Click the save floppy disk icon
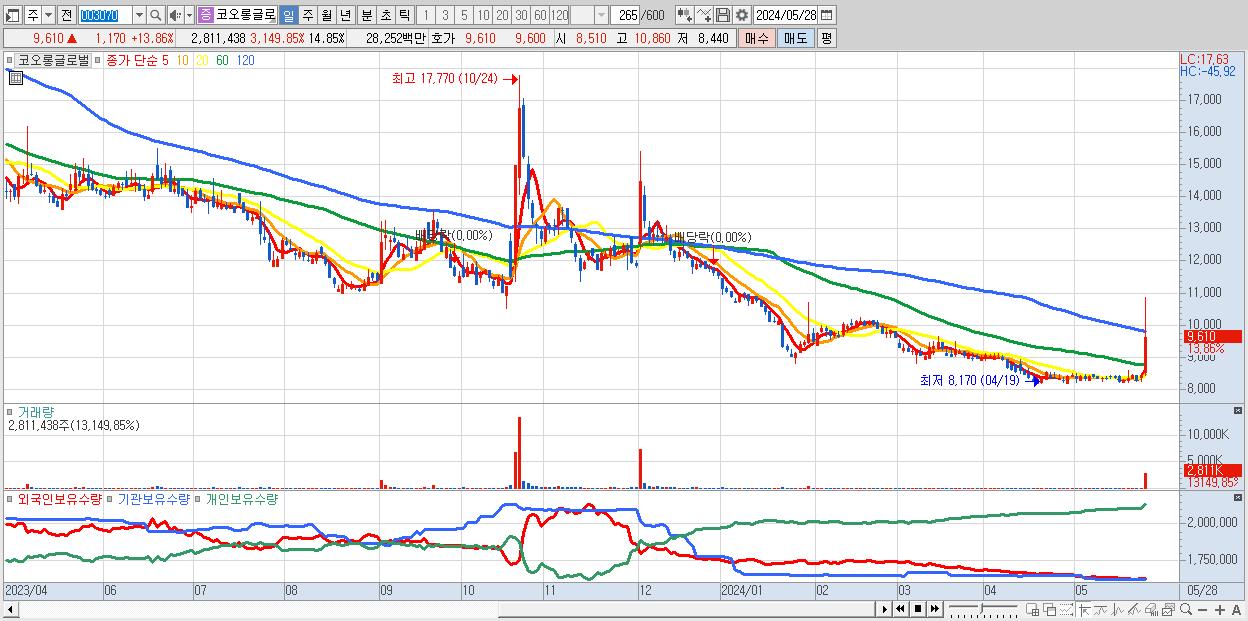 723,15
